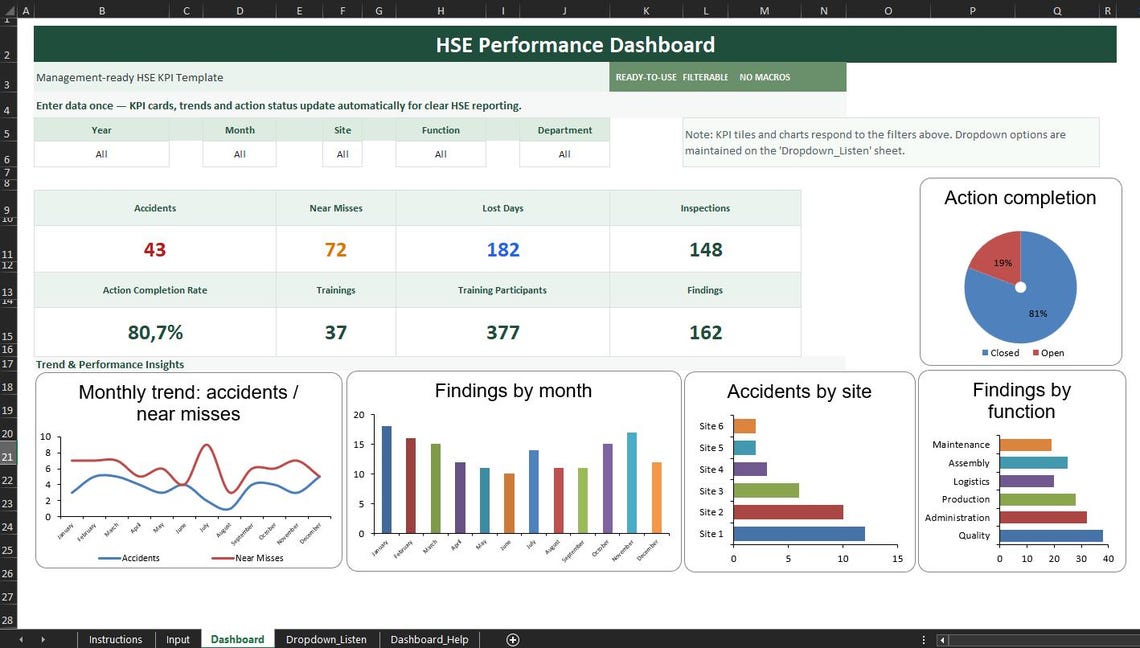Click the November bar in Findings by month

(x=632, y=483)
